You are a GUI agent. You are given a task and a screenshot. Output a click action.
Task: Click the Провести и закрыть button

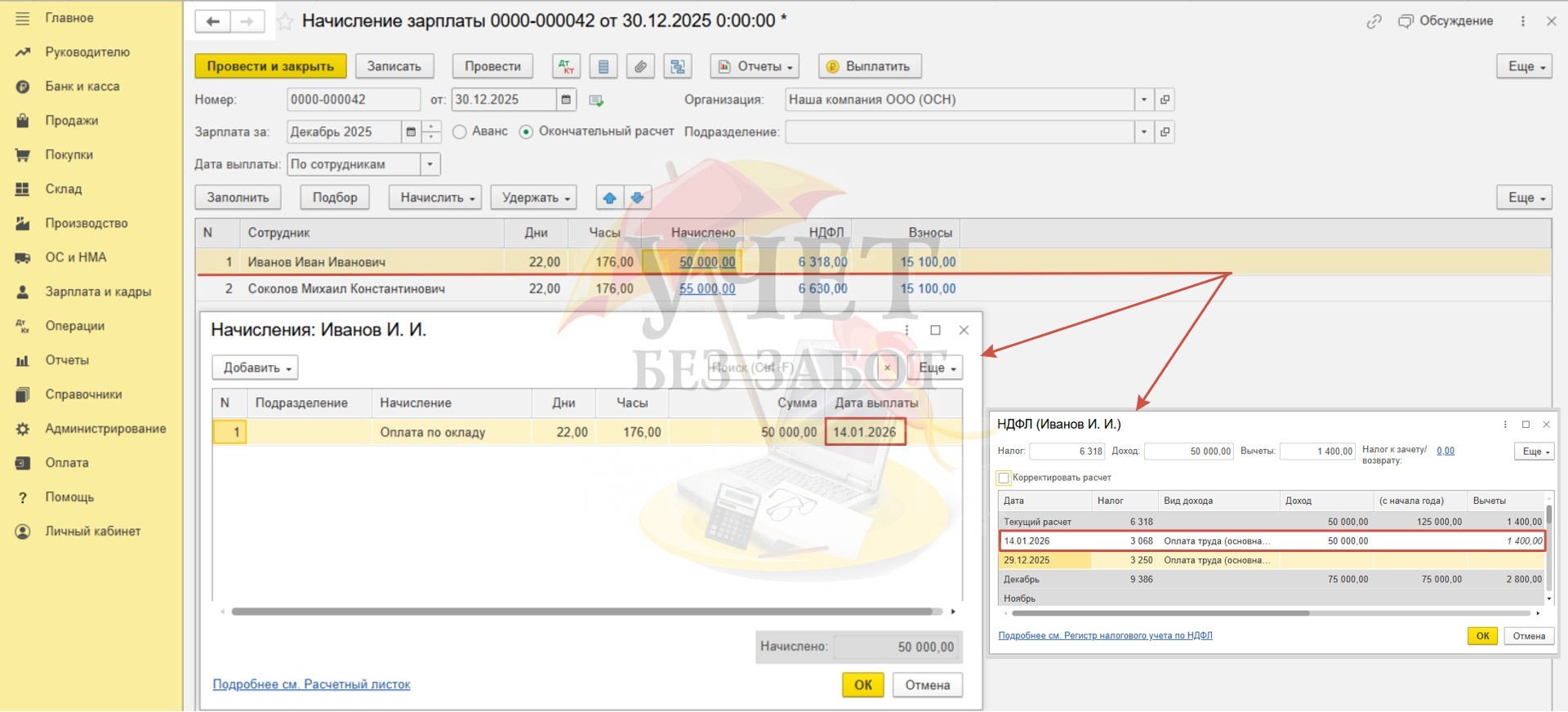(270, 67)
